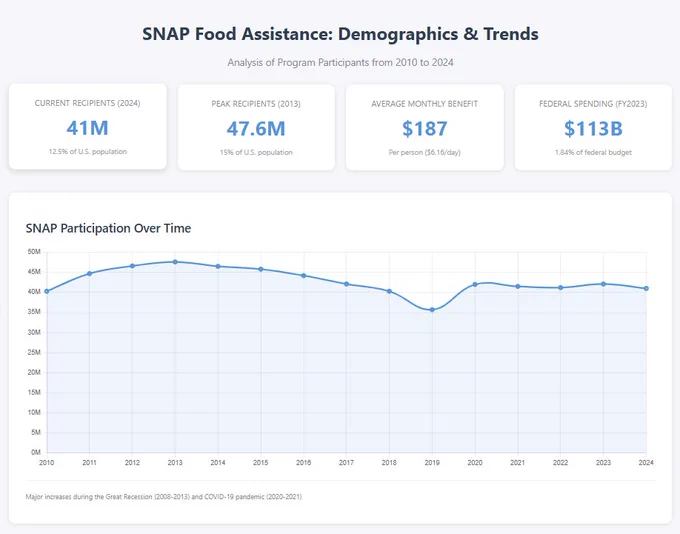Click the 2019 lowest data point
This screenshot has height=534, width=680.
432,310
